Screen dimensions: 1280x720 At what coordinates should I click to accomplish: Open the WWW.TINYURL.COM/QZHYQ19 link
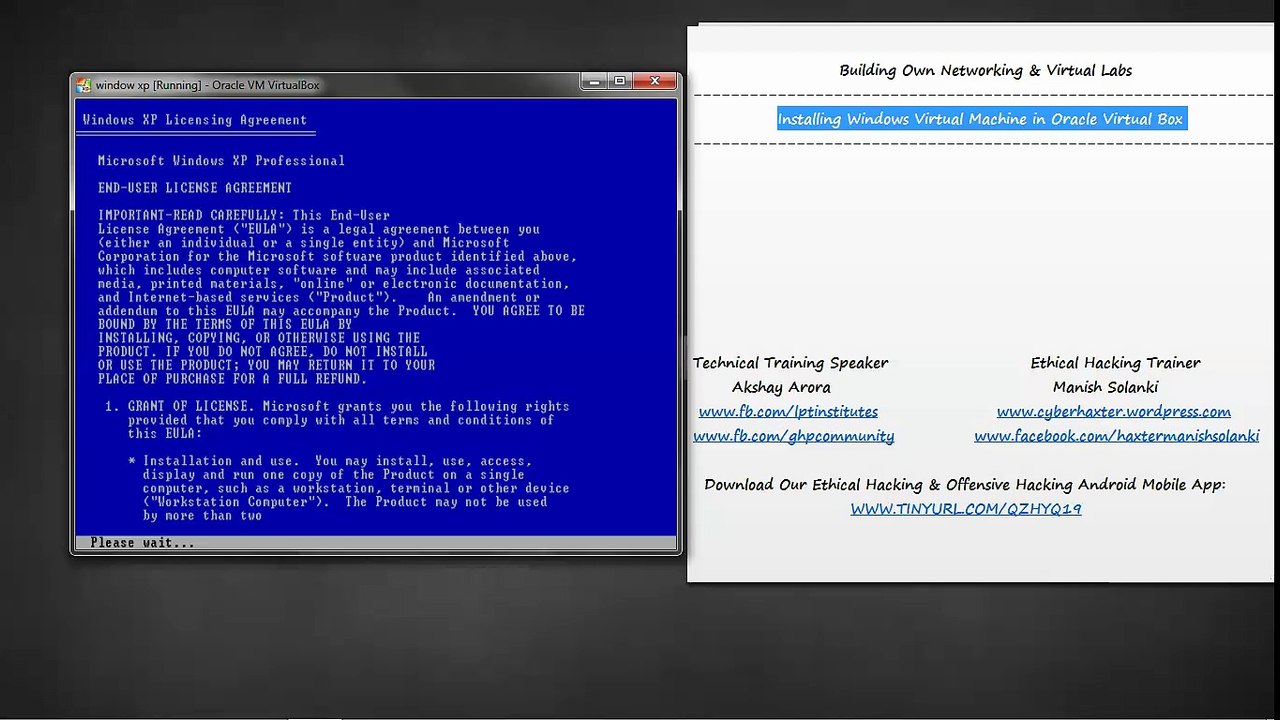tap(965, 509)
